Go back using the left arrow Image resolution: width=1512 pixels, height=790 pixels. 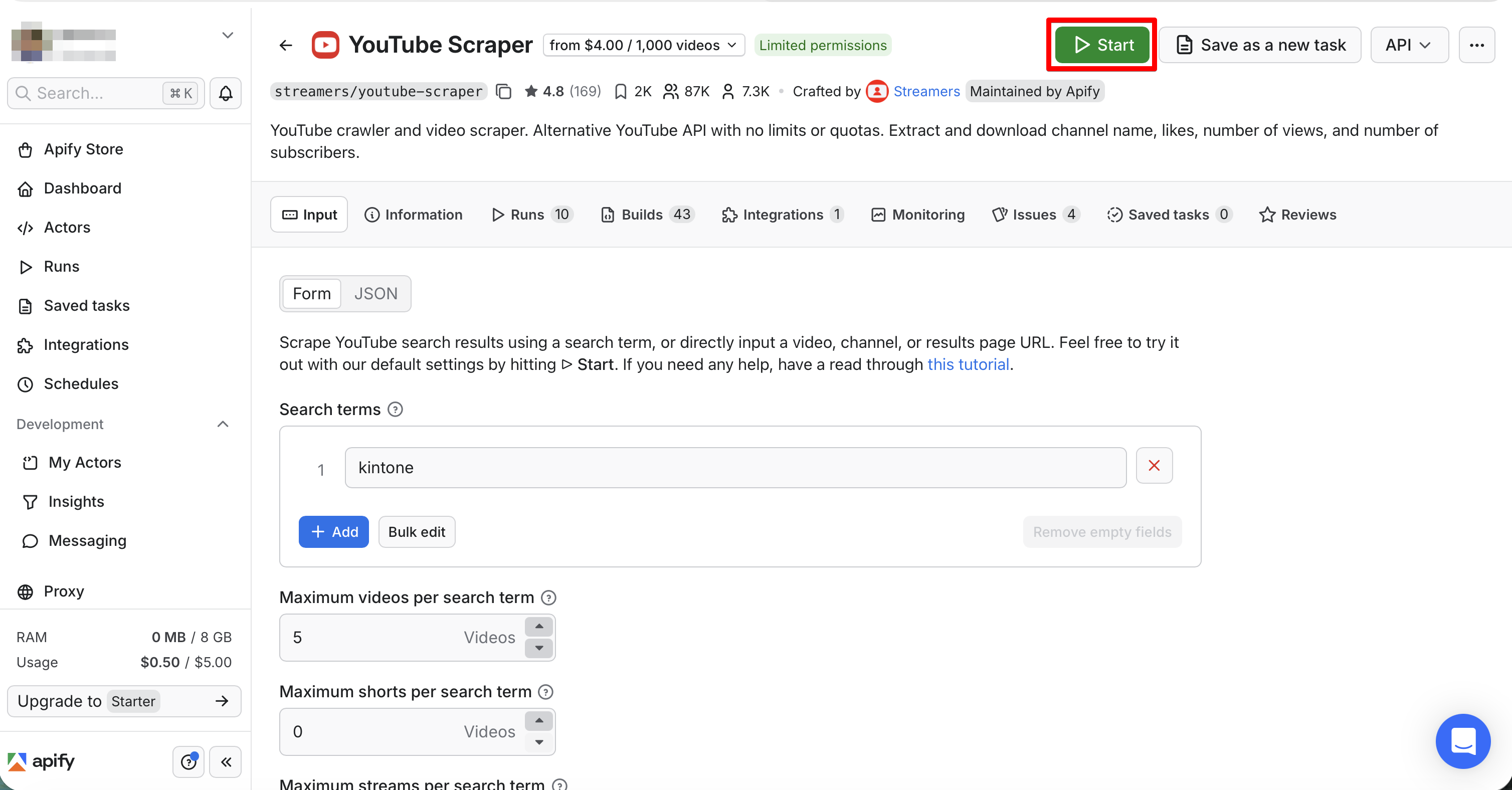click(286, 45)
